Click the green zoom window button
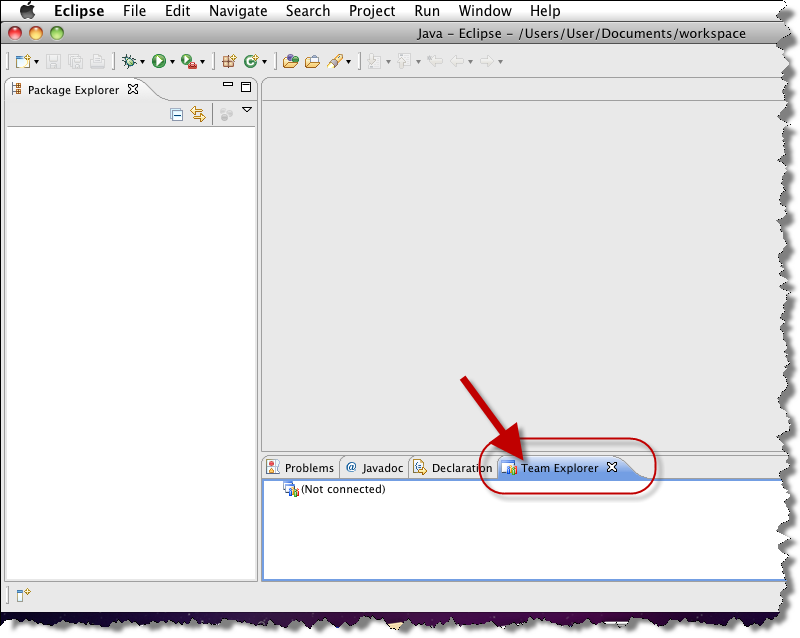The width and height of the screenshot is (800, 638). pos(57,33)
